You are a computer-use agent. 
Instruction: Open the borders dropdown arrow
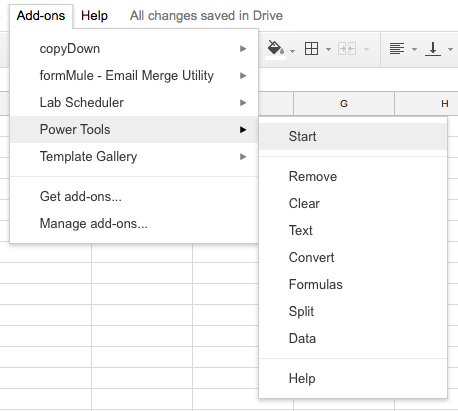tap(328, 50)
